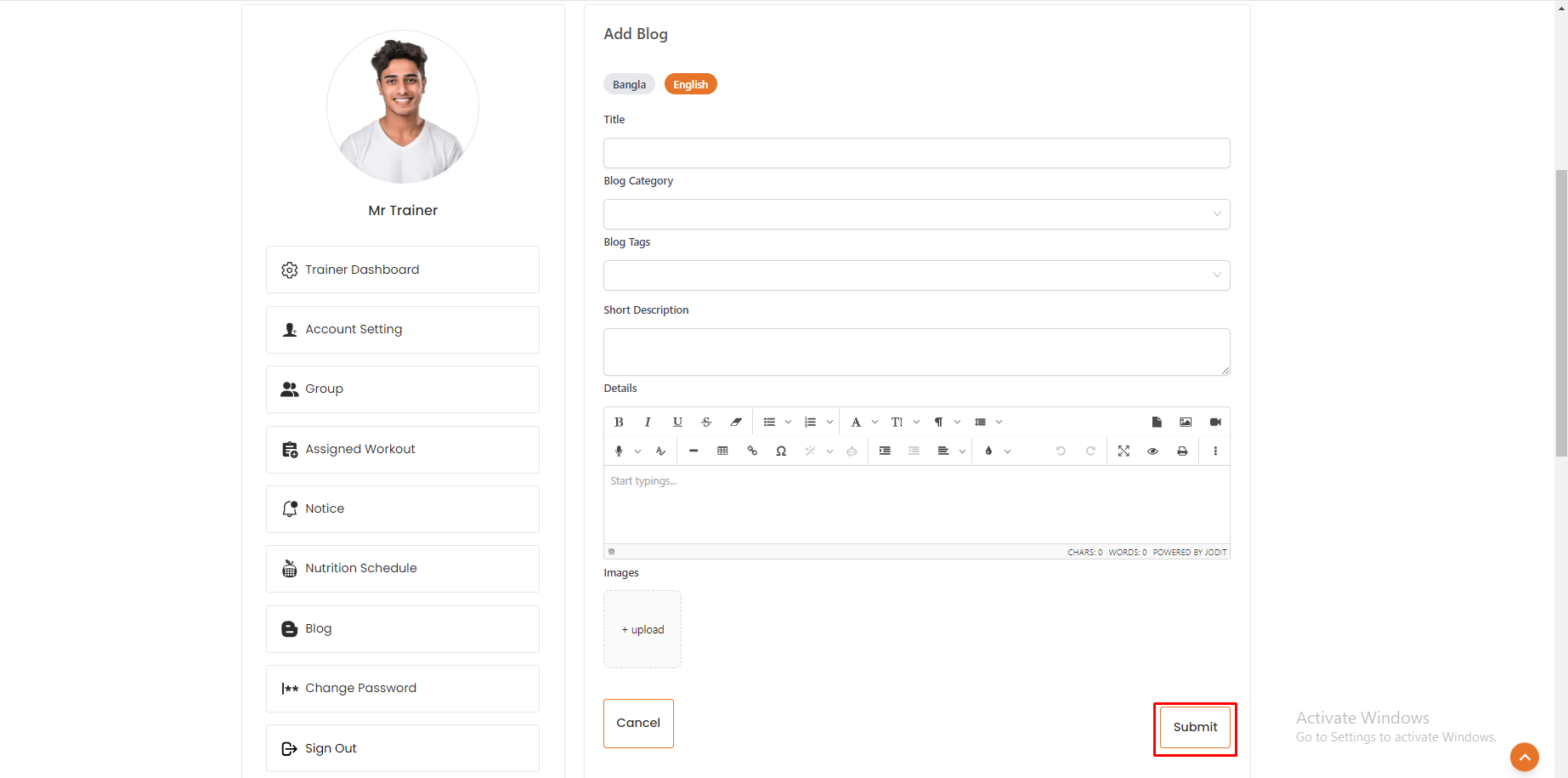This screenshot has height=778, width=1568.
Task: Click the editor print icon
Action: click(x=1182, y=451)
